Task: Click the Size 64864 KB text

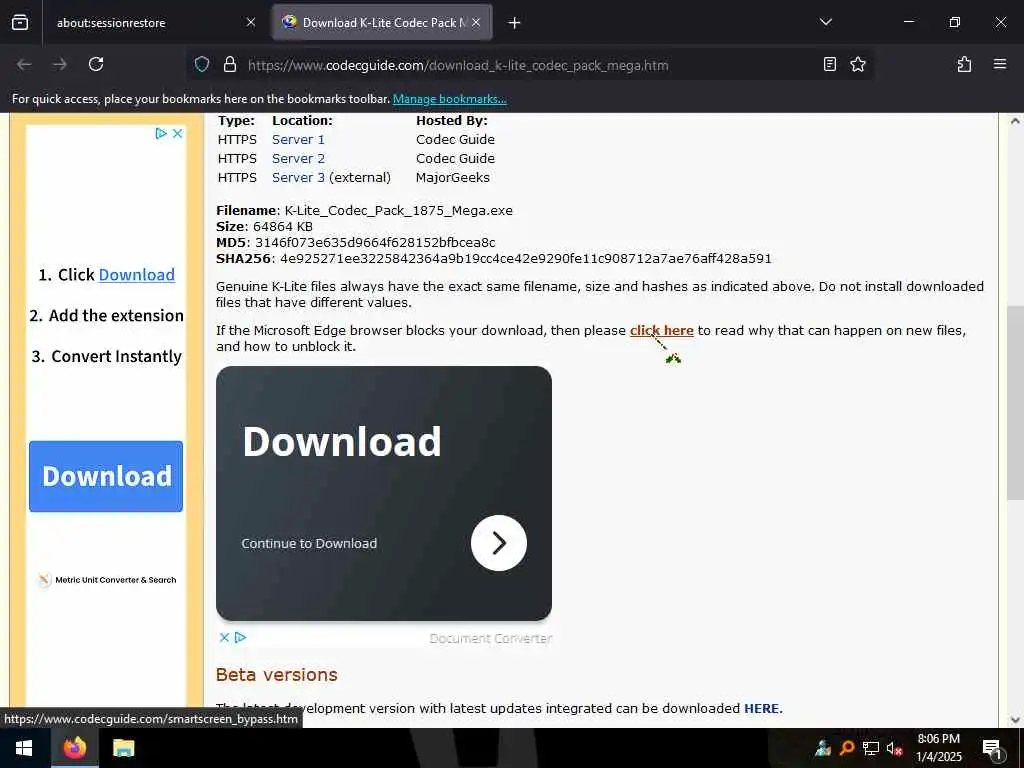Action: tap(264, 227)
